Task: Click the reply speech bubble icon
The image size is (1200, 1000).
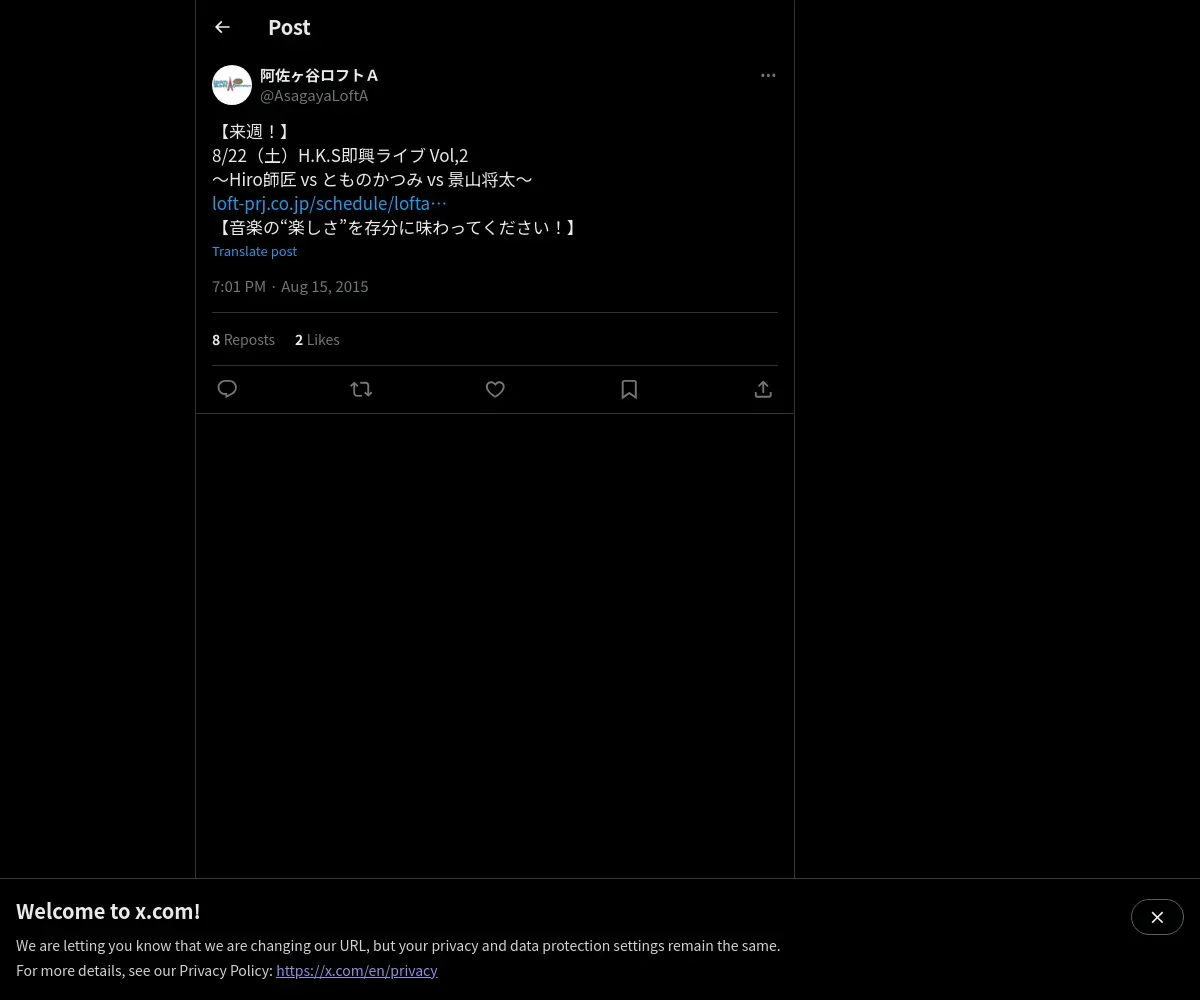Action: click(x=227, y=389)
